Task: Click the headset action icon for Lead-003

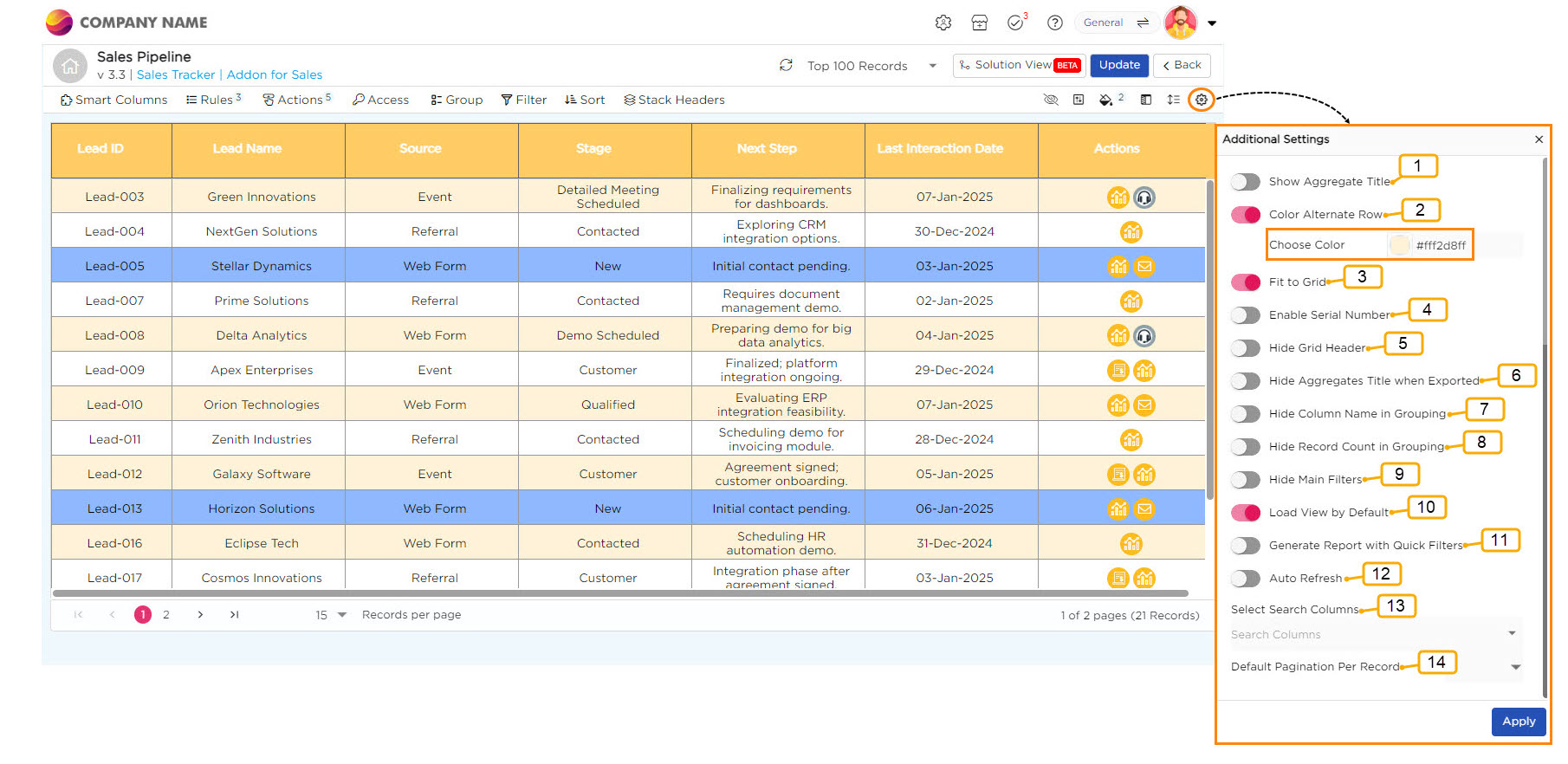Action: tap(1144, 197)
